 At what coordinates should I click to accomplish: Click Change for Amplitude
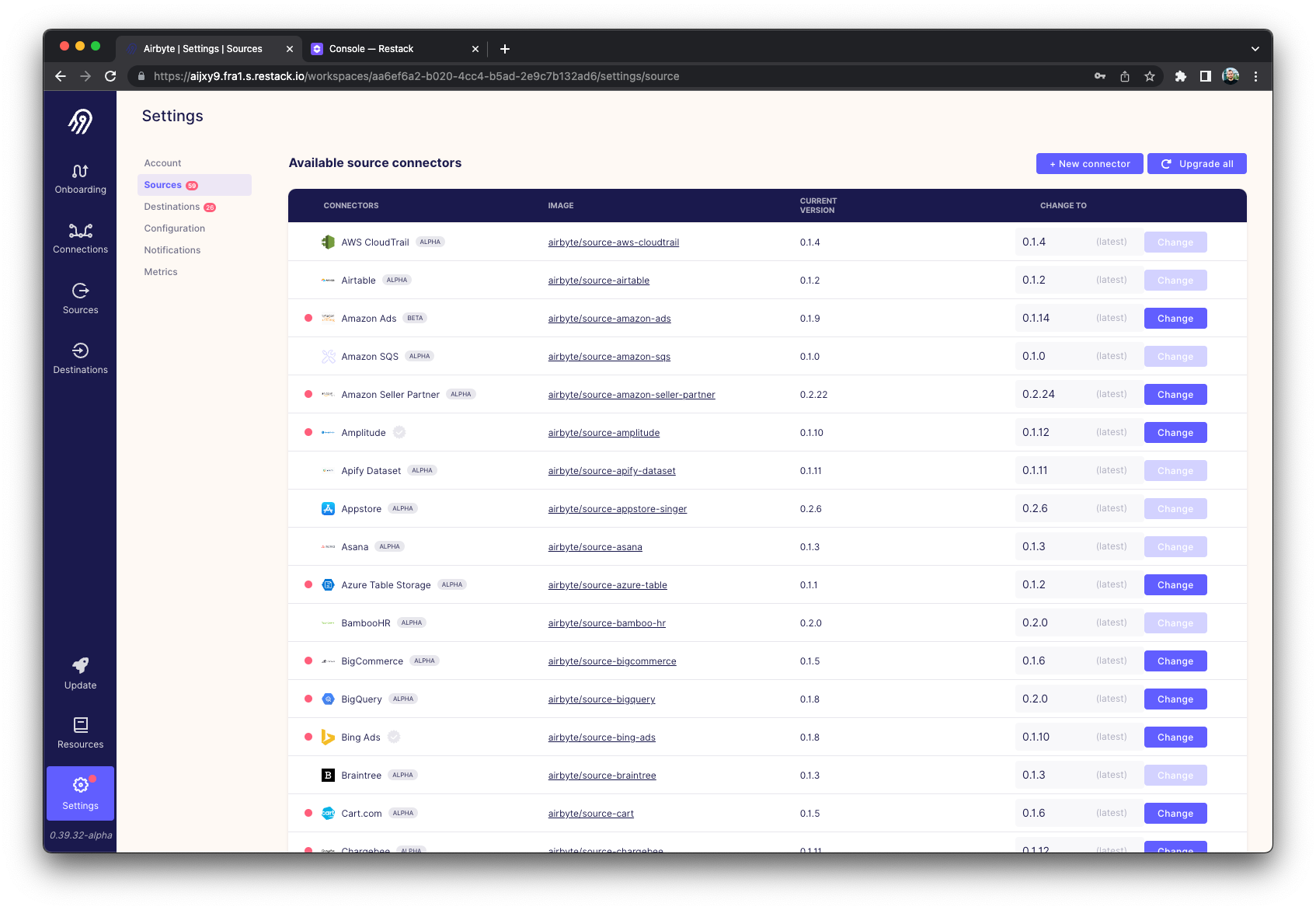coord(1175,433)
